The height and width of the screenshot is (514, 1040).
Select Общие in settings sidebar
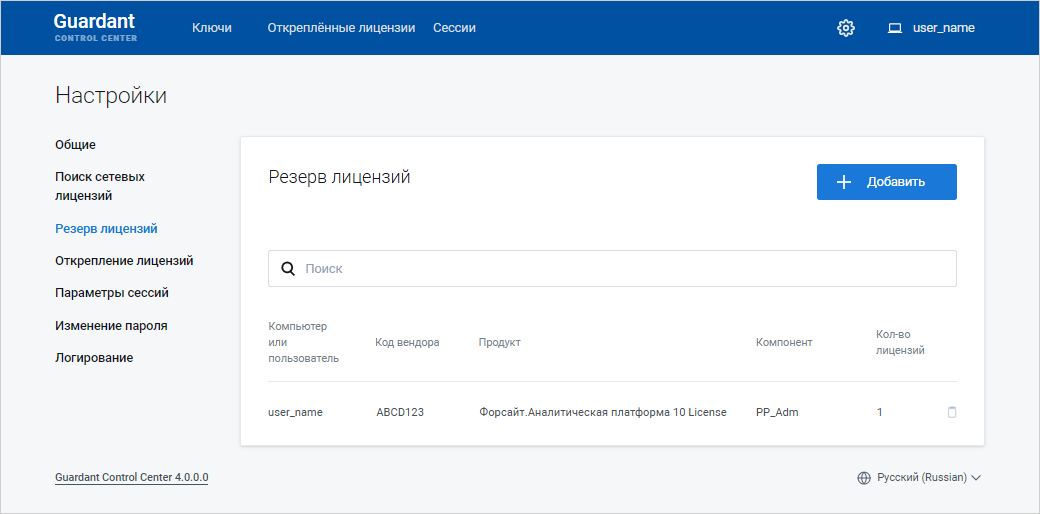[76, 145]
